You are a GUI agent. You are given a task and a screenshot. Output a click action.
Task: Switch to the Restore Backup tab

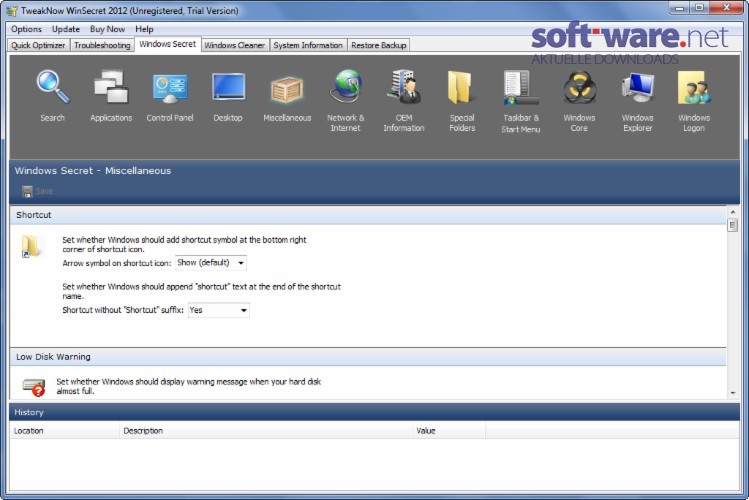379,45
